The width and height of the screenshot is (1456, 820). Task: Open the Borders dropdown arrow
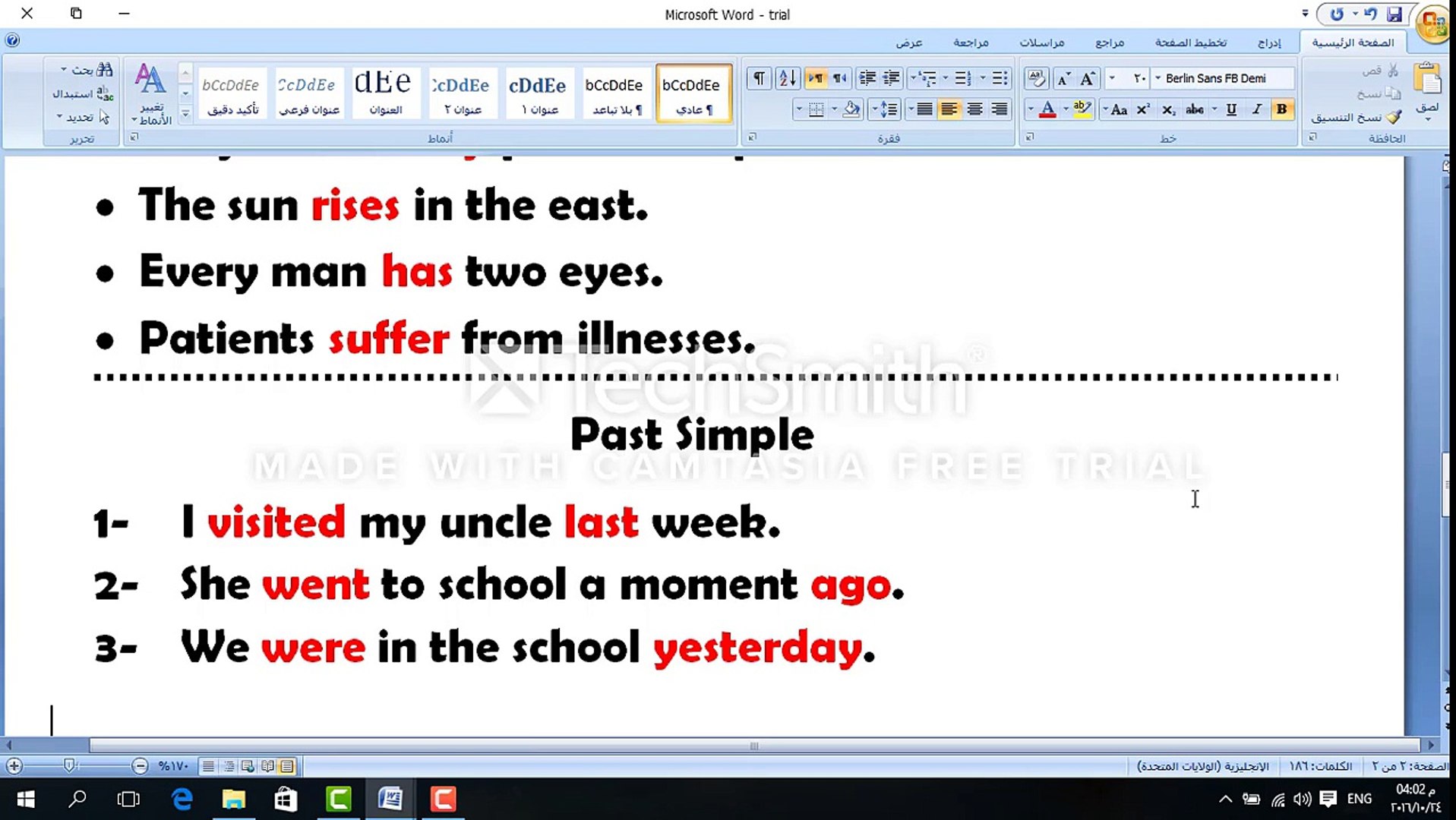click(799, 109)
